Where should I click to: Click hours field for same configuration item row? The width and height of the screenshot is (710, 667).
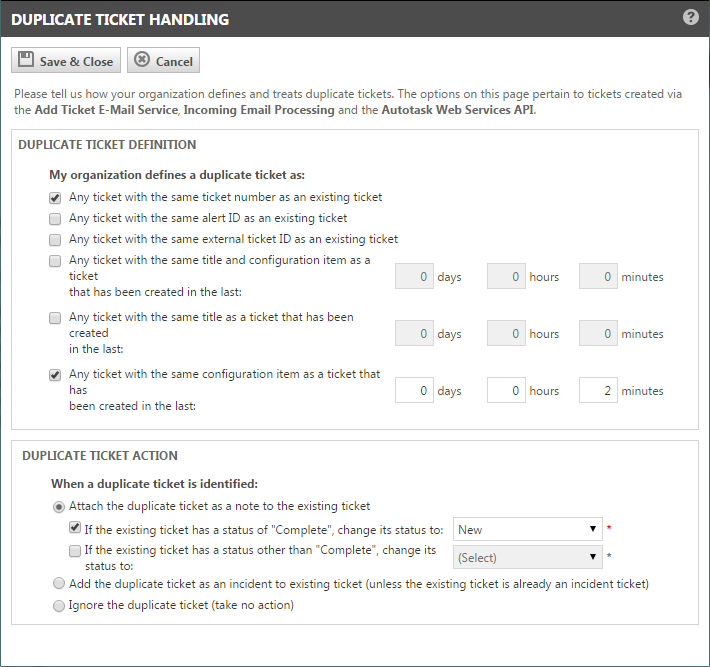(x=506, y=390)
